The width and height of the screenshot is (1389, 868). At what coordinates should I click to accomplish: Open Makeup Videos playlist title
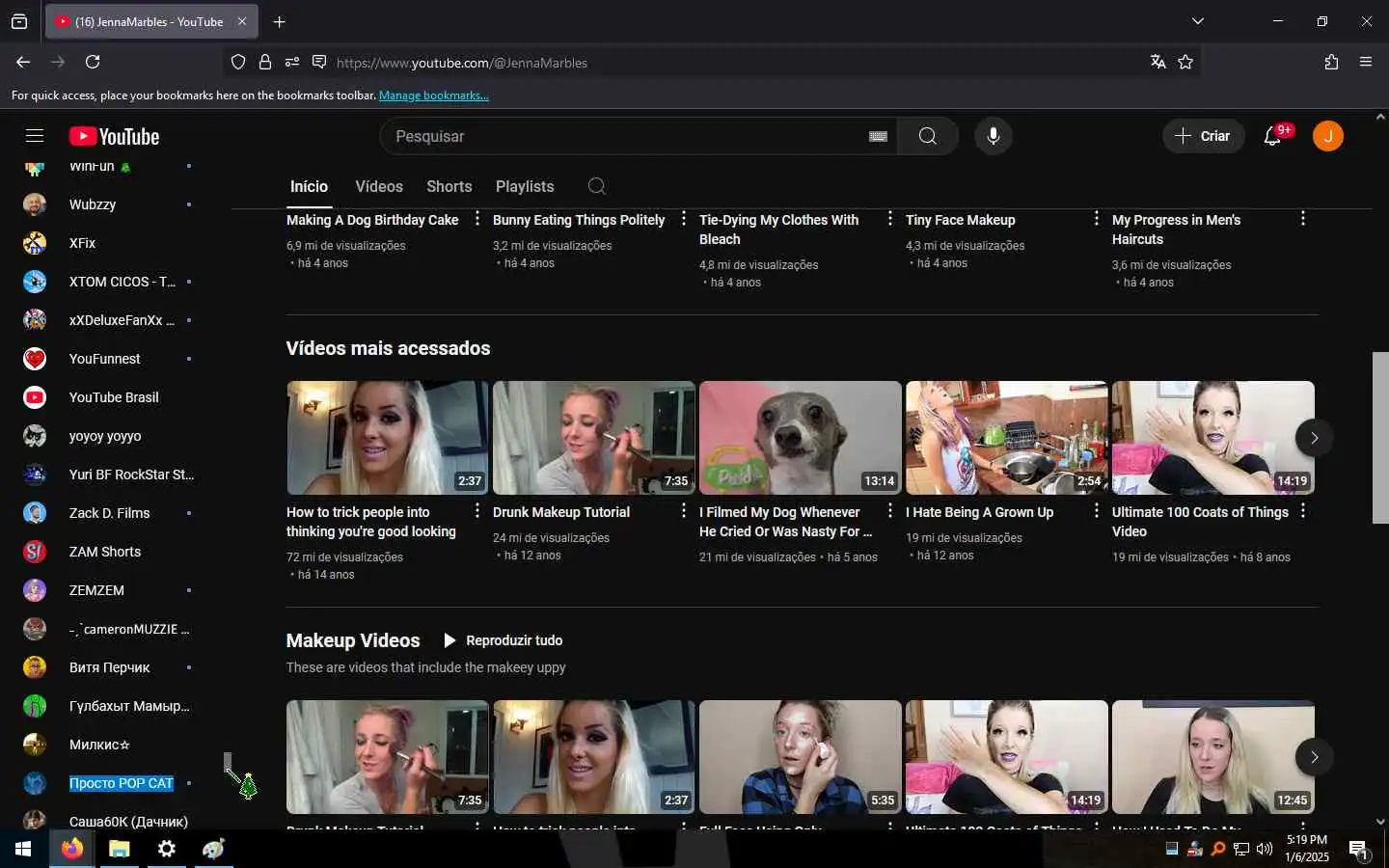[353, 640]
